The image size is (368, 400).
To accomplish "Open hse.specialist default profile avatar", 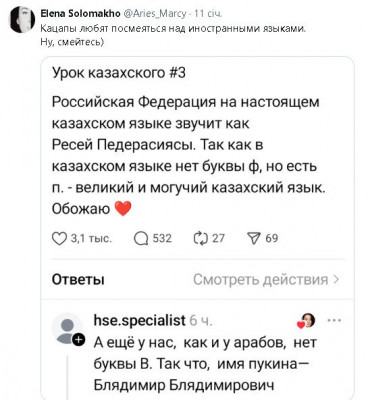I will [x=68, y=329].
